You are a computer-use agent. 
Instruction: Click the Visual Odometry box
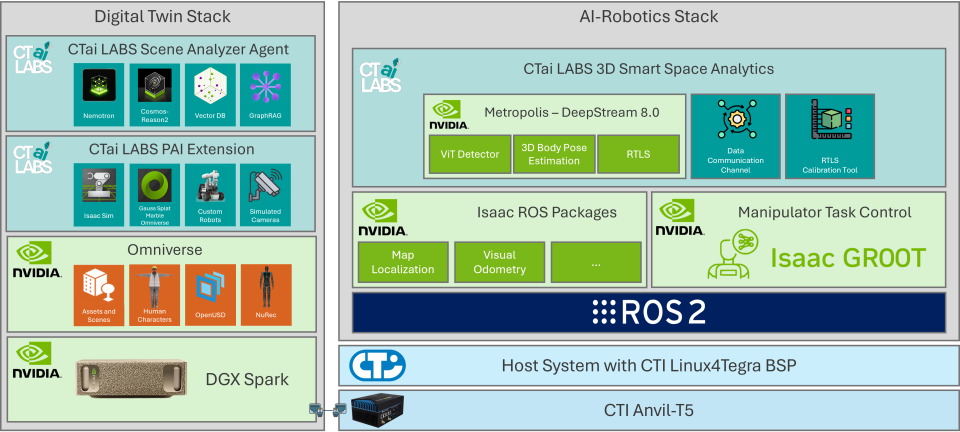500,262
